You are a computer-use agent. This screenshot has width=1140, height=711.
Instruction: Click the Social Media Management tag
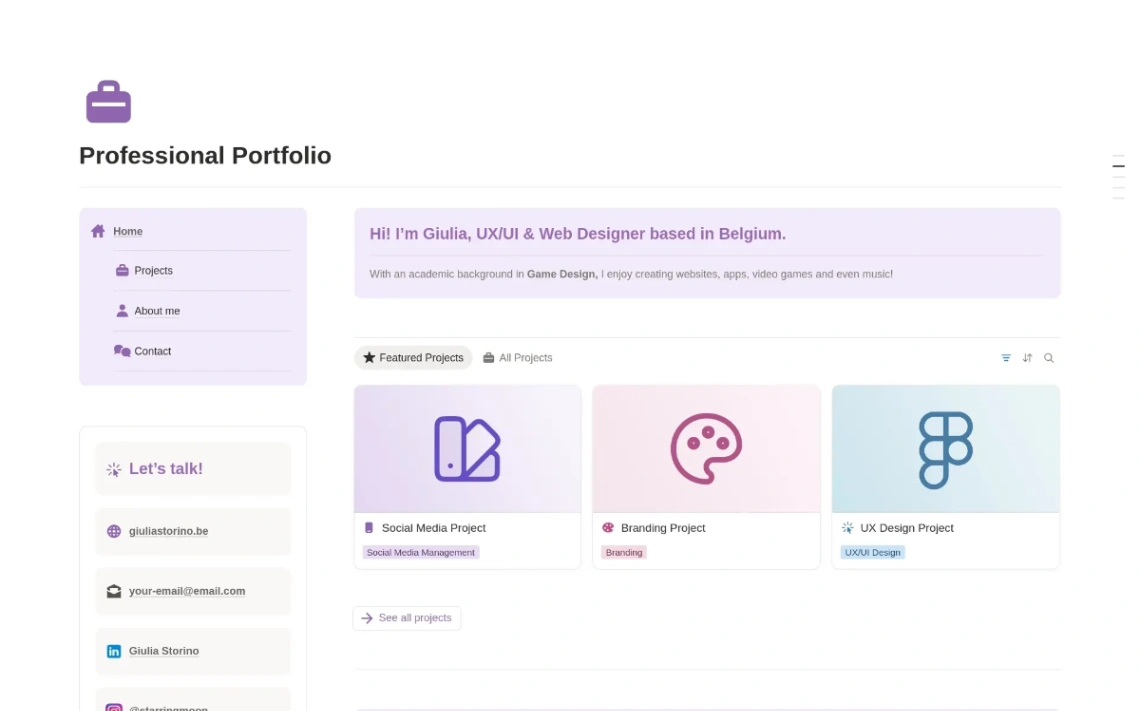click(x=420, y=553)
